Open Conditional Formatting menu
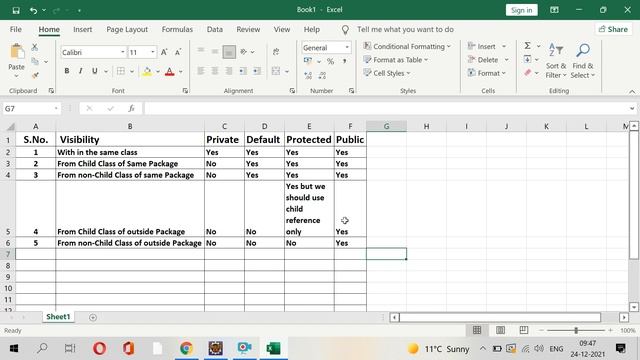Viewport: 640px width, 360px height. [x=407, y=47]
